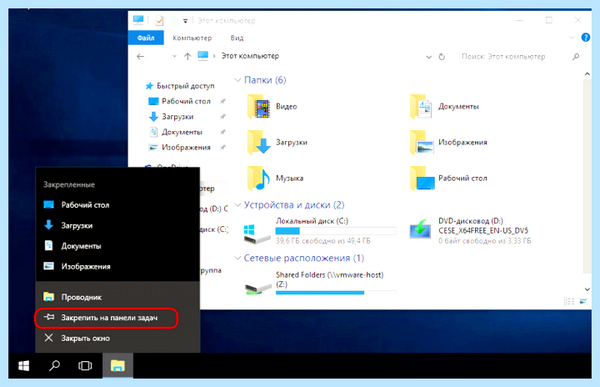
Task: Launch Проводник from the jump list
Action: 117,297
